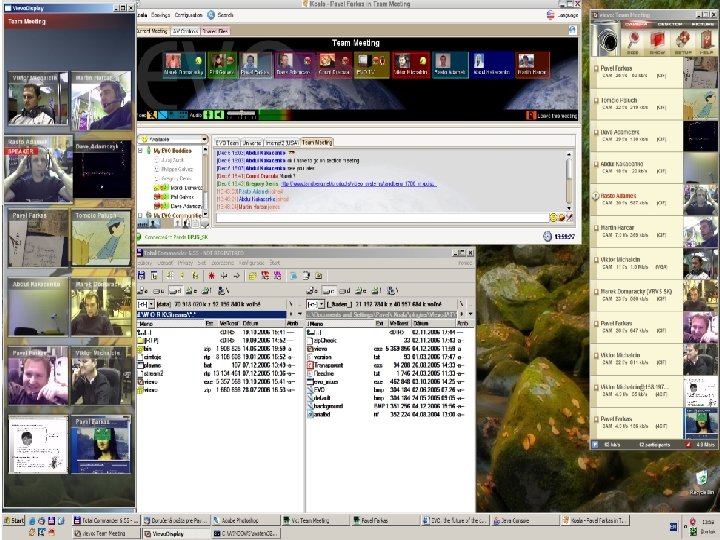Image resolution: width=720 pixels, height=540 pixels.
Task: Select drive a in Total Commander left panel
Action: [143, 291]
